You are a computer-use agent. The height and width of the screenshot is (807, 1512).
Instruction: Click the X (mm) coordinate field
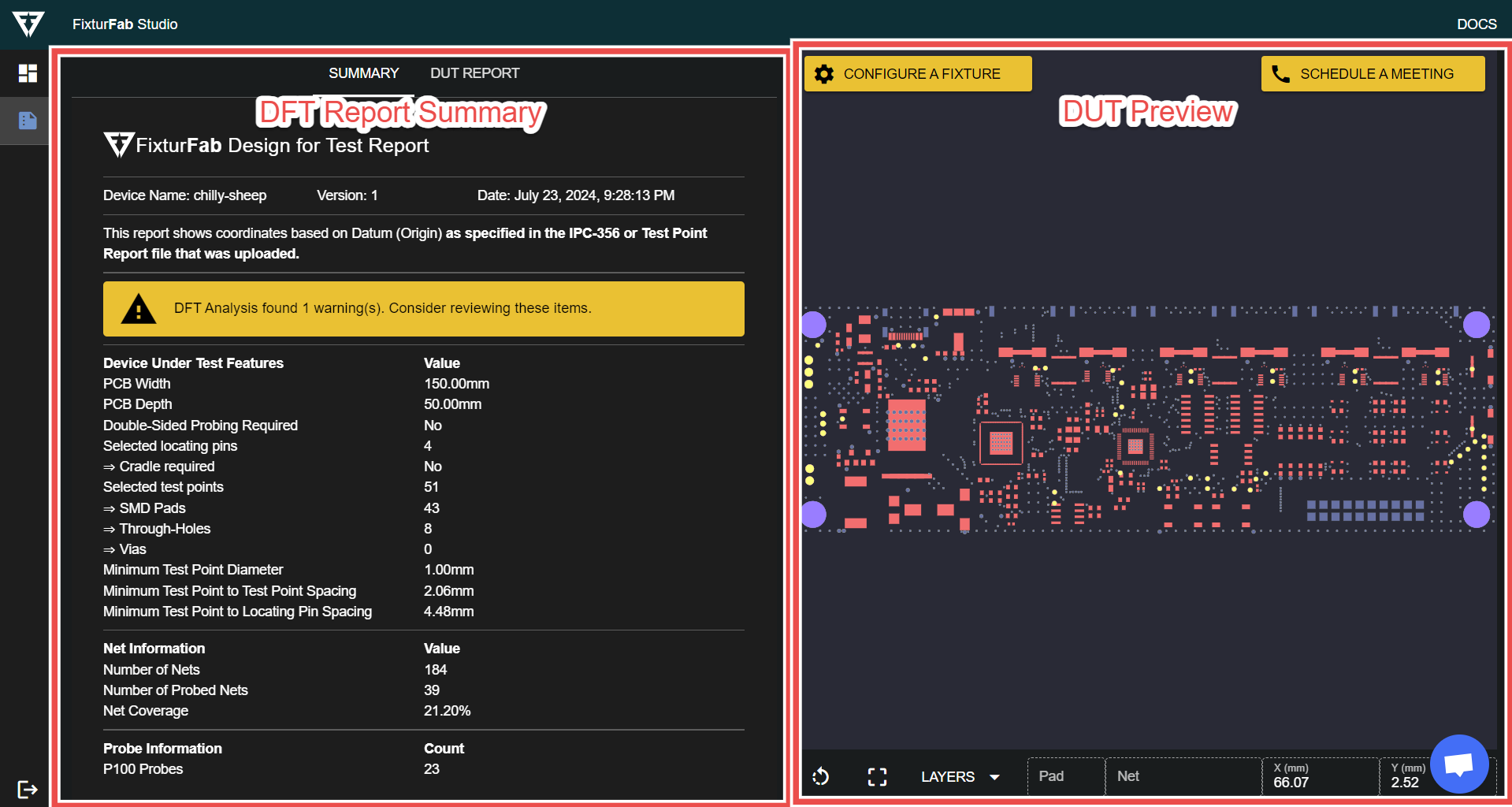[1321, 777]
